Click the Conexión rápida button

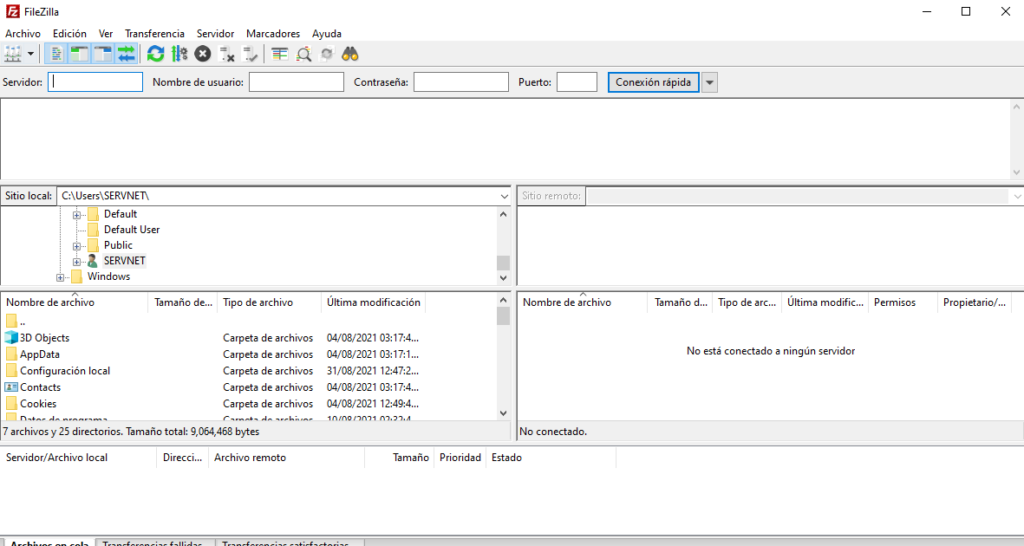coord(653,82)
